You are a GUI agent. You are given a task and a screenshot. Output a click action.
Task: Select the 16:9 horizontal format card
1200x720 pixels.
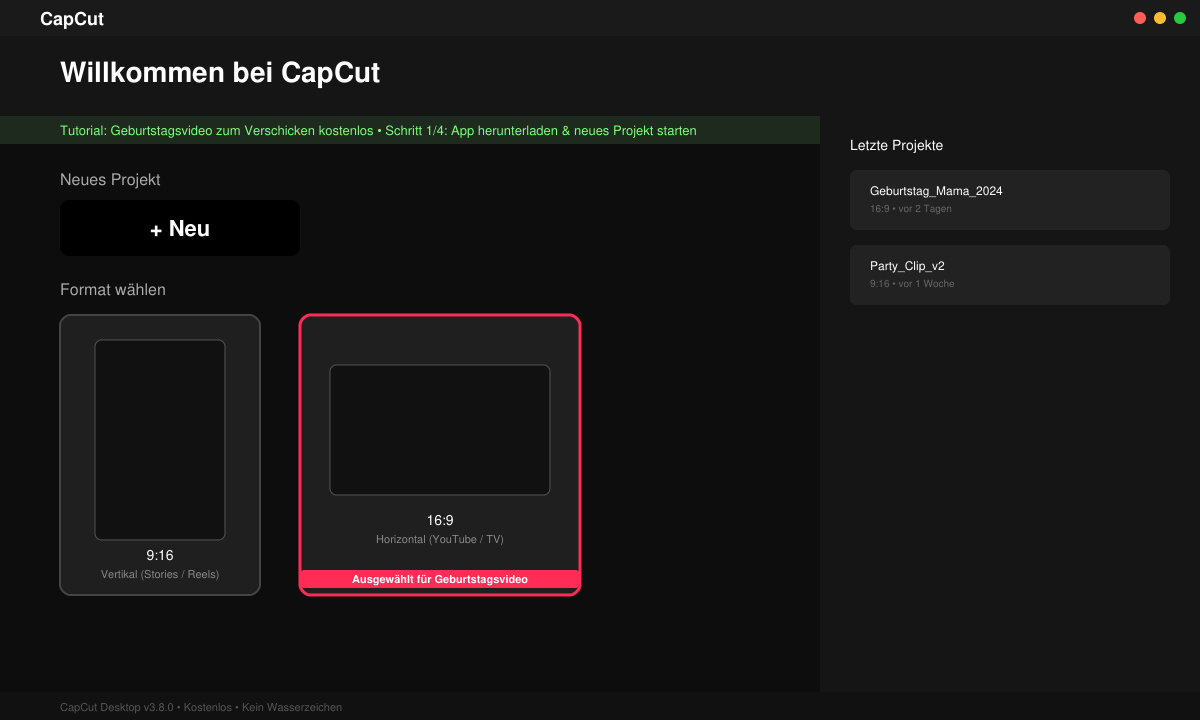pos(440,455)
